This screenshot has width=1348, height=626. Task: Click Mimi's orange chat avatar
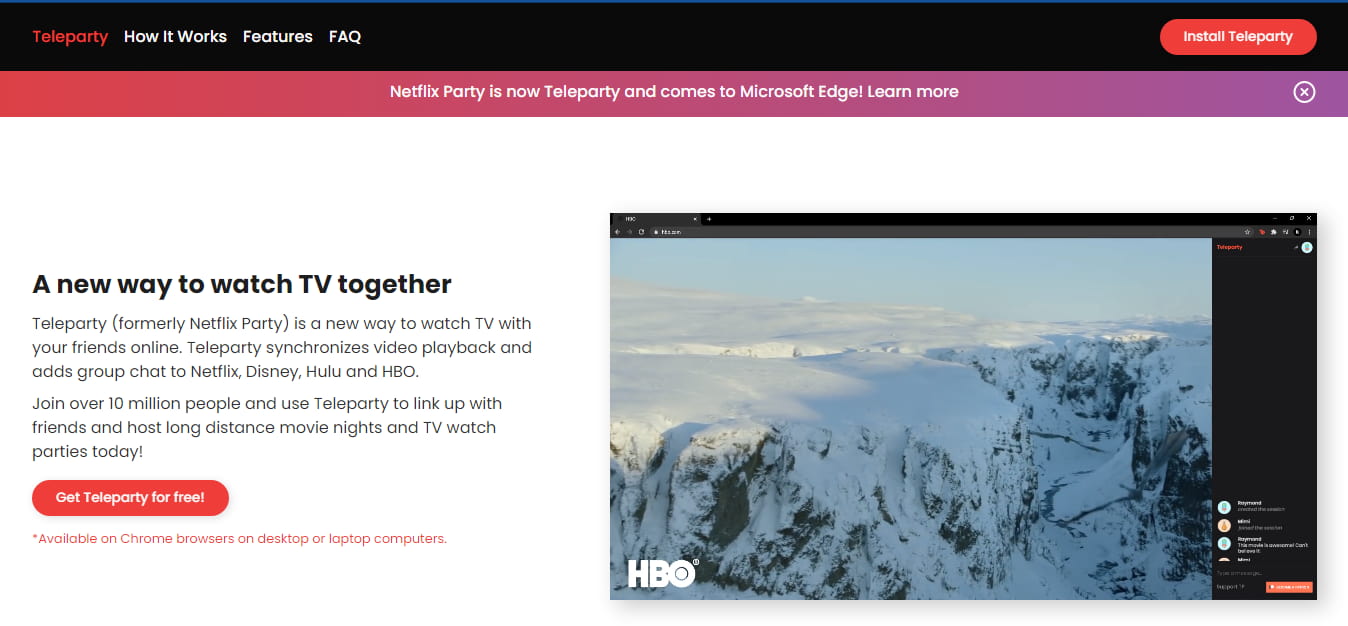pos(1224,525)
